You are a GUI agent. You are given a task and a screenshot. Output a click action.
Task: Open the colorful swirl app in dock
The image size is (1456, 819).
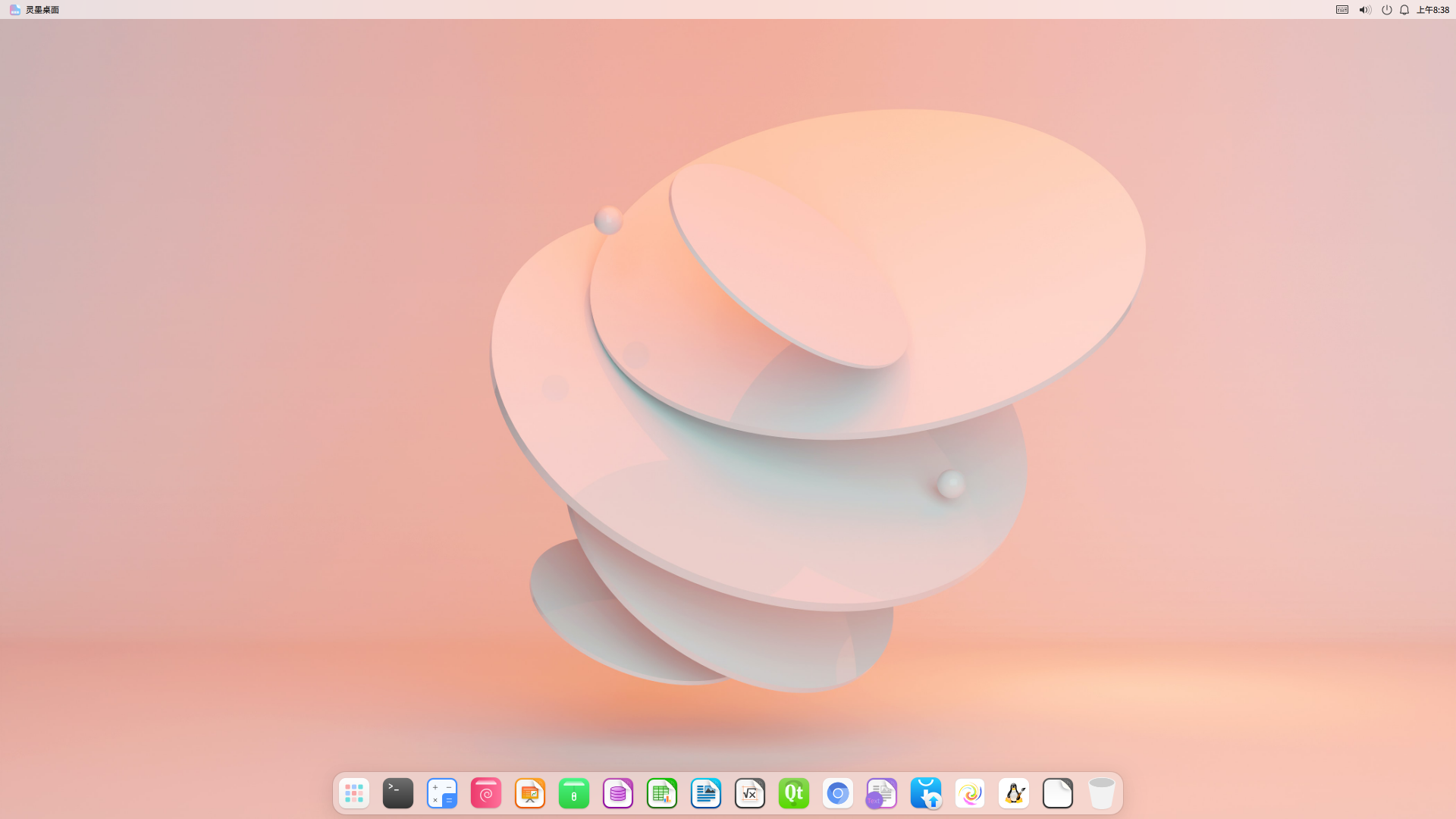(x=970, y=793)
